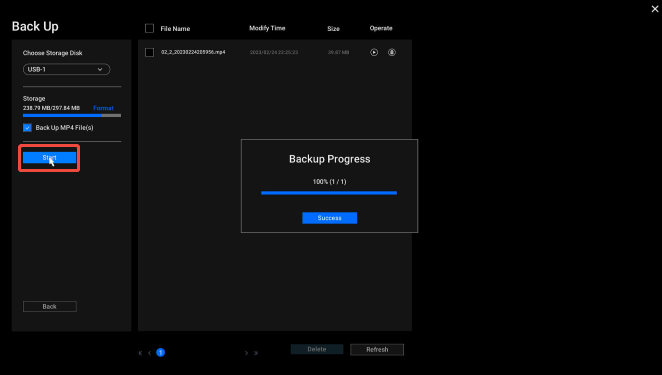
Task: Click the file size MB value in row
Action: coord(339,52)
